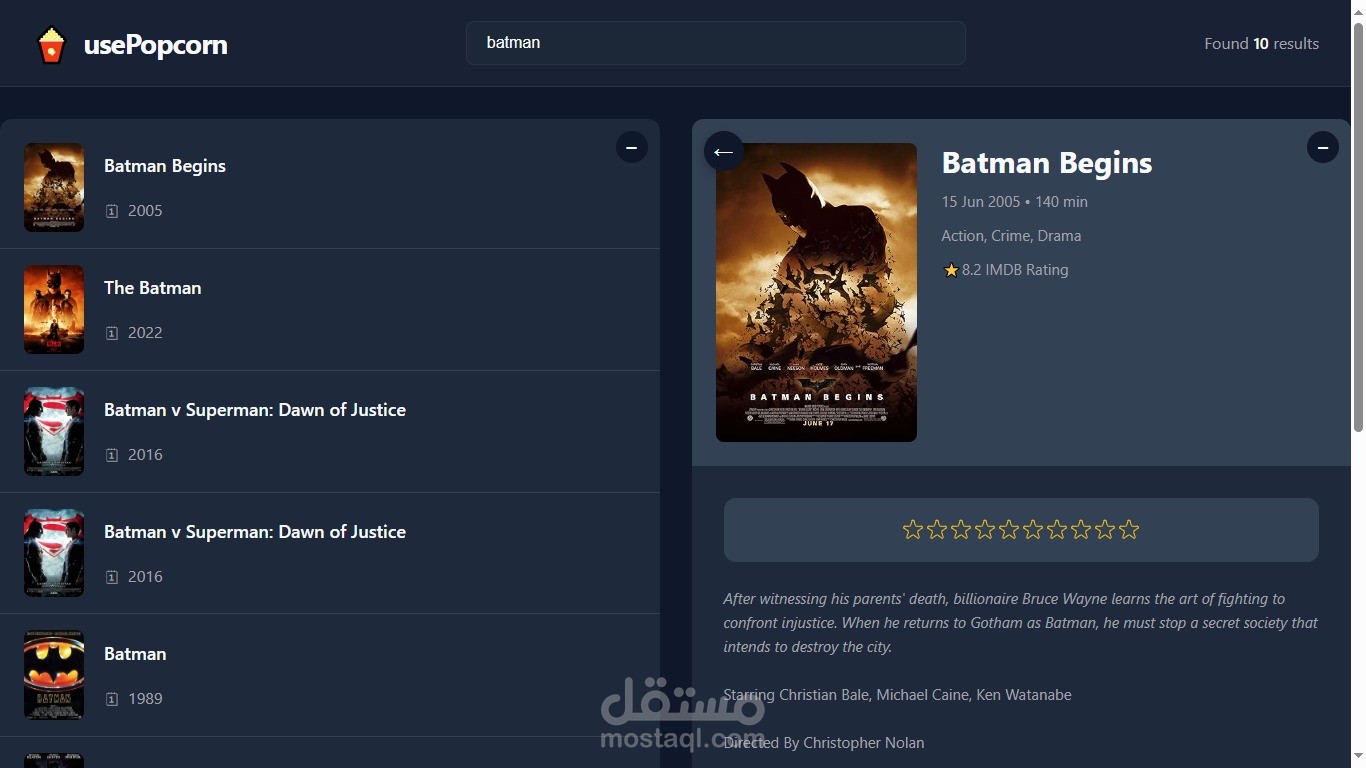This screenshot has height=768, width=1366.
Task: Rate the movie nine stars
Action: (1105, 530)
